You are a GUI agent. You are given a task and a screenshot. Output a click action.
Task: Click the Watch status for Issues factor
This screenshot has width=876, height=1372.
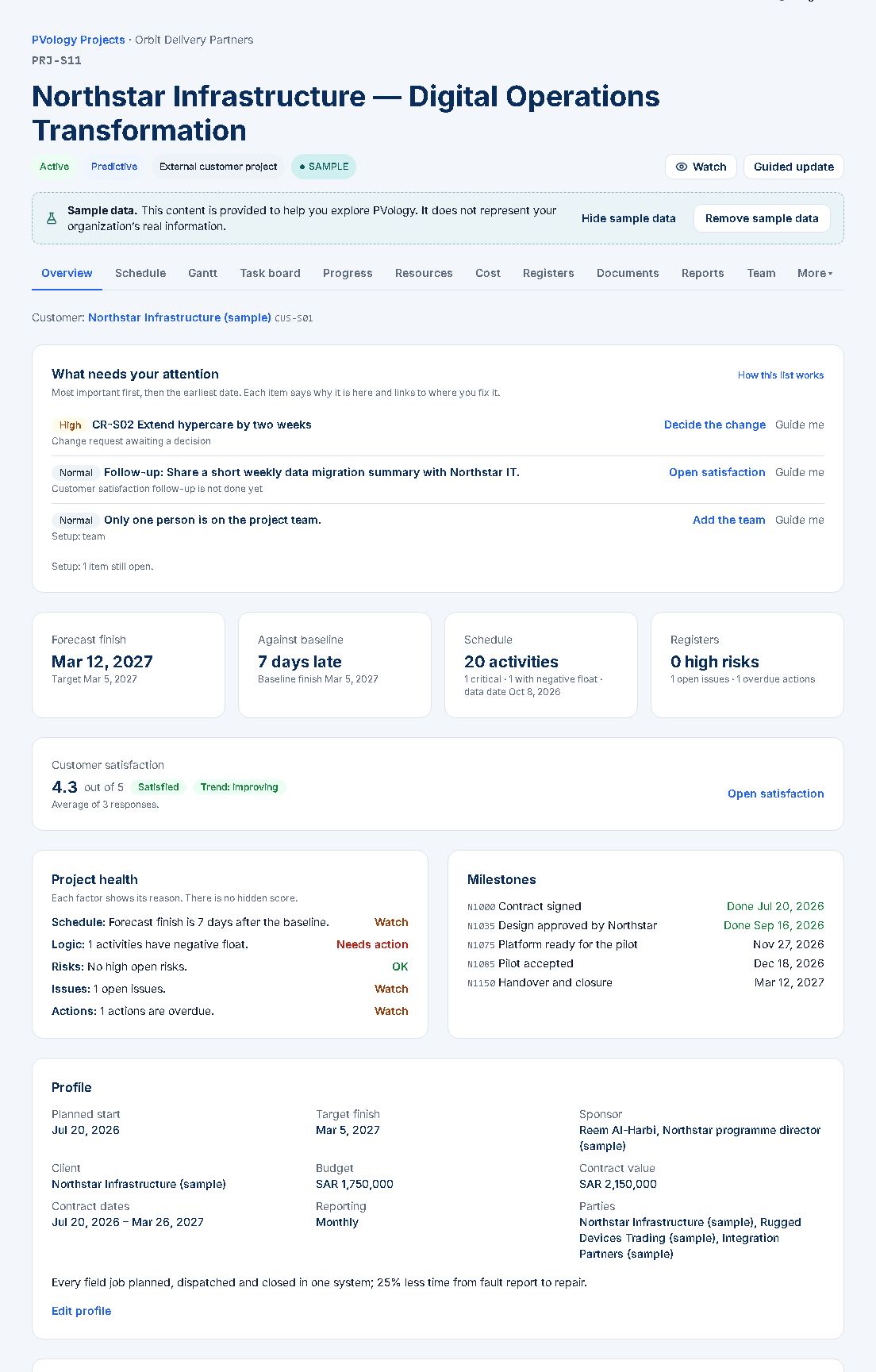391,989
